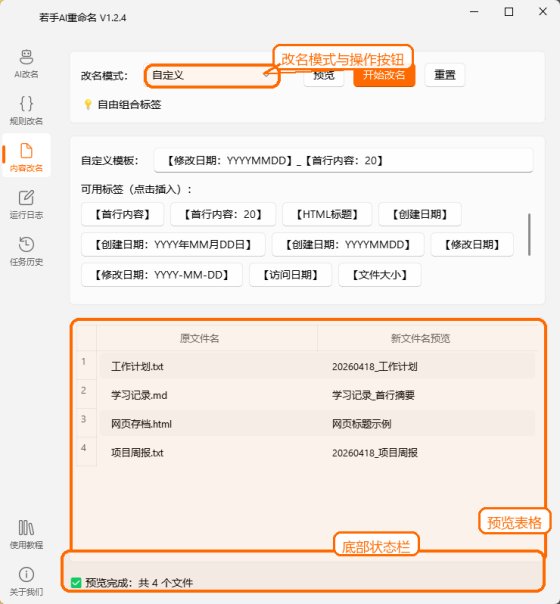Select the 规则改名 braces icon
Screen dimensions: 560x604
[26, 104]
